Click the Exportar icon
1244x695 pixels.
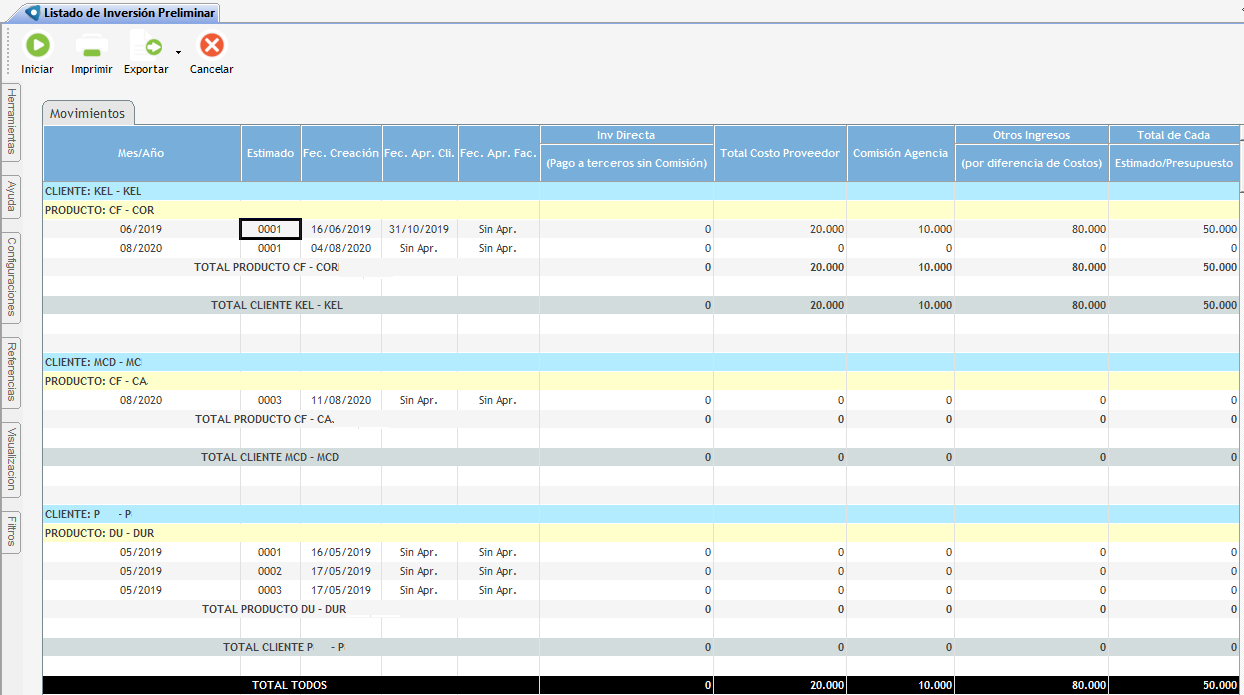(x=146, y=46)
